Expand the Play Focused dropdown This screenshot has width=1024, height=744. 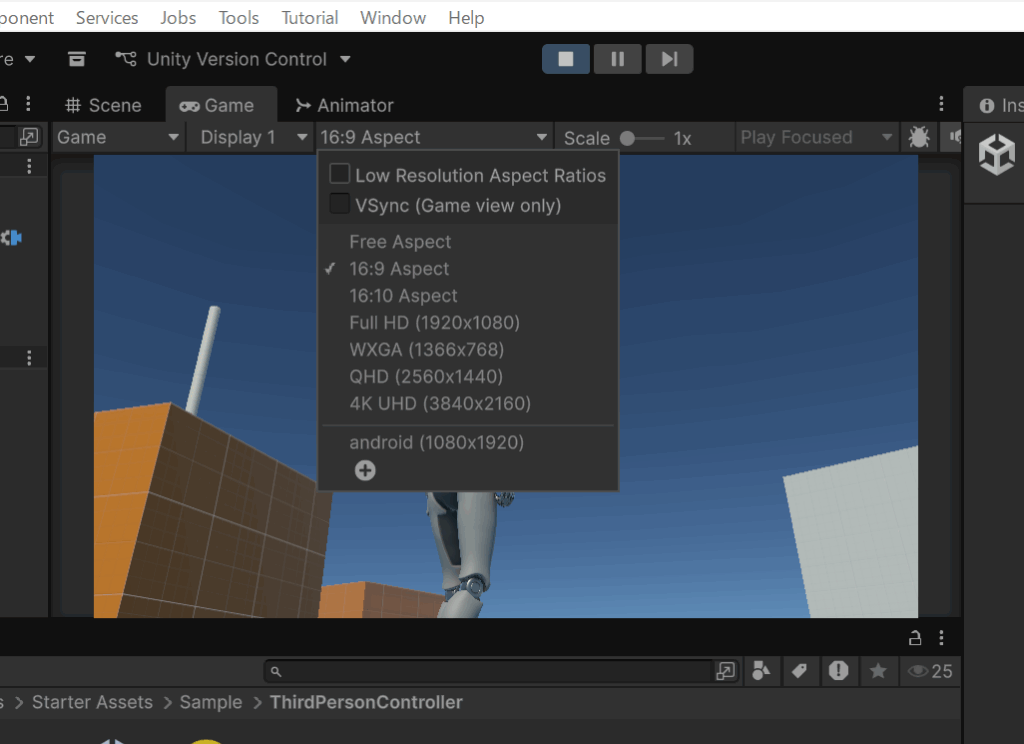coord(816,137)
